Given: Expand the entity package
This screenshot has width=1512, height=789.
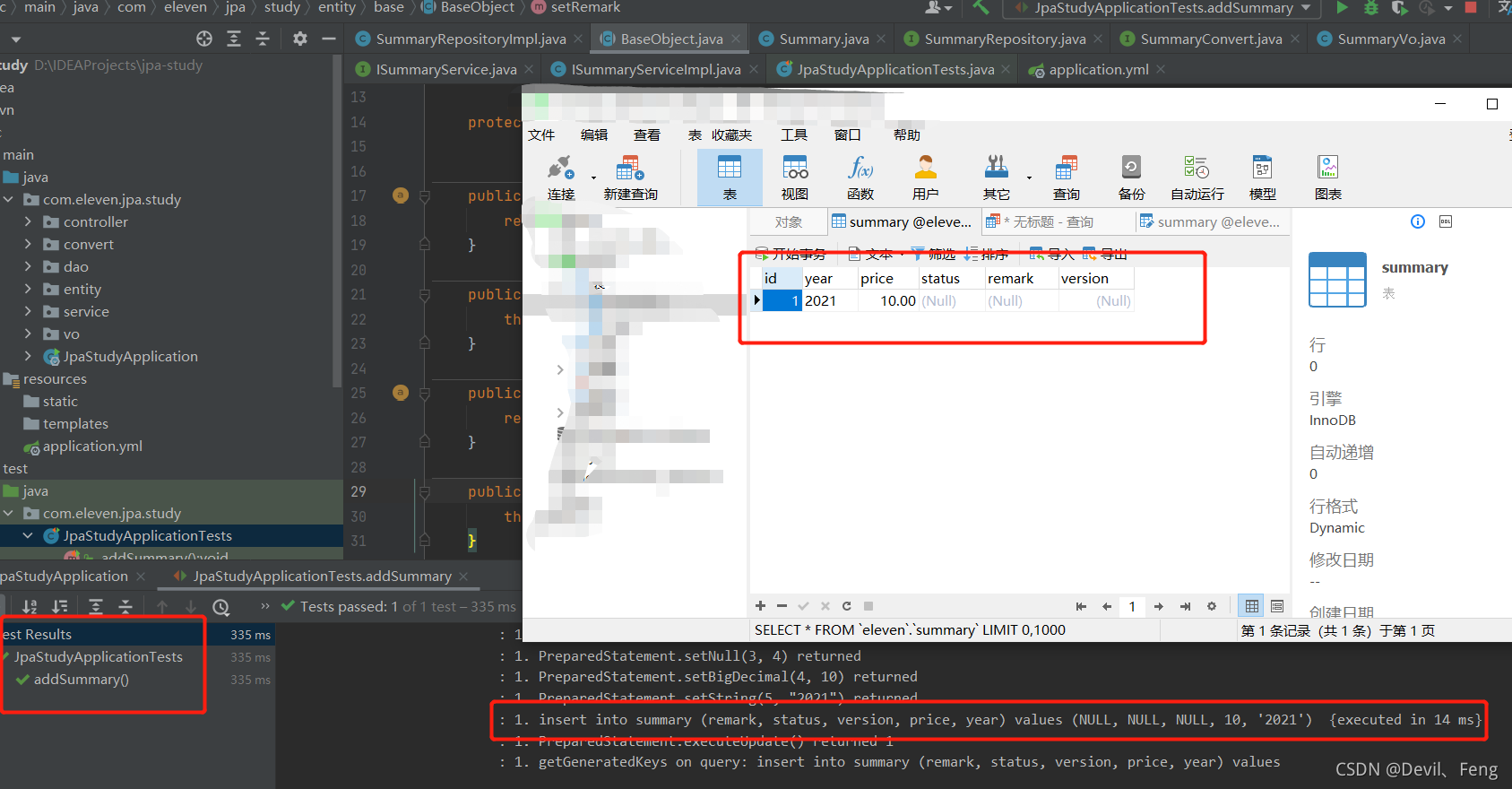Looking at the screenshot, I should coord(28,289).
